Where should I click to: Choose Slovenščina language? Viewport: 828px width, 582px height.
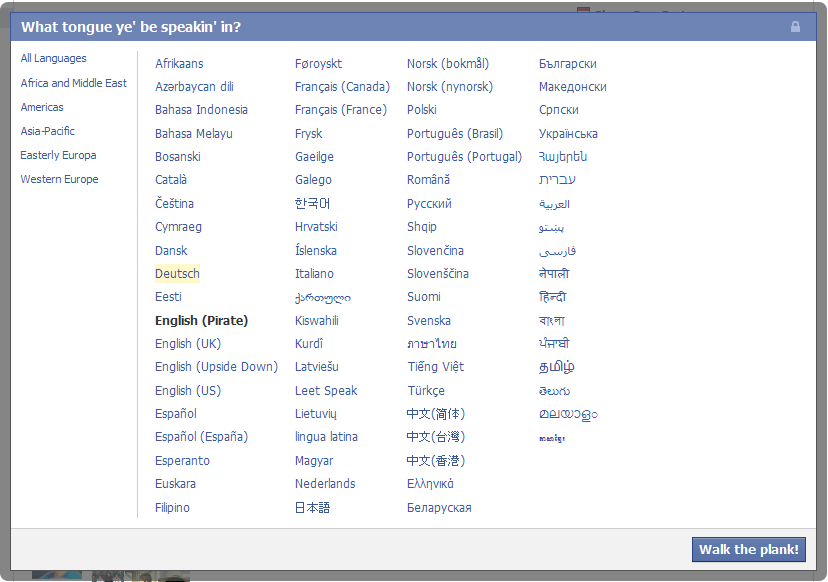tap(438, 274)
